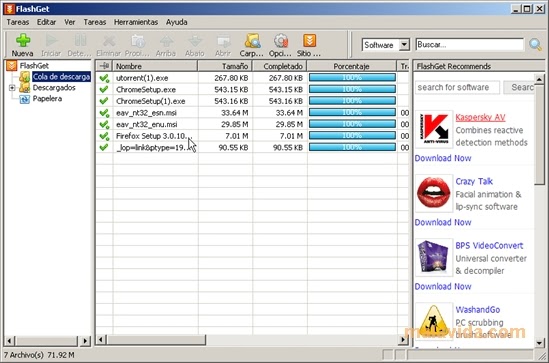Click the Kaspersky AV logo thumbnail

[x=434, y=129]
